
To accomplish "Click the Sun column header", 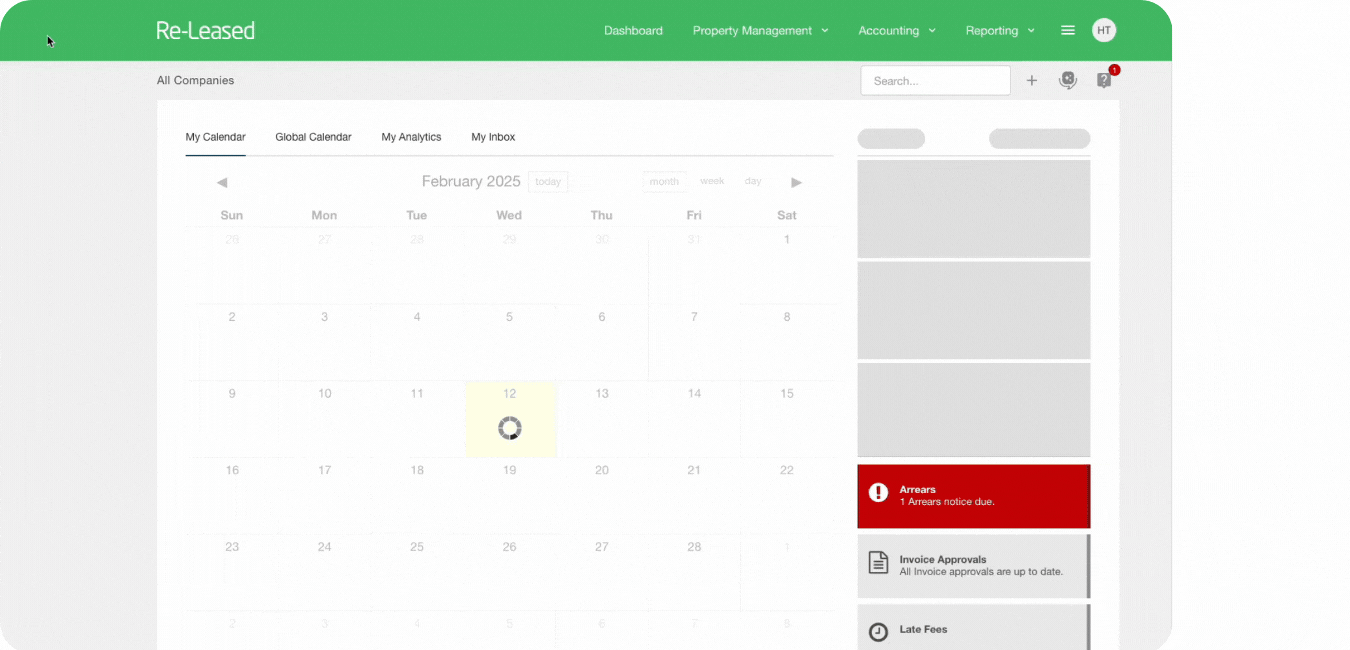I will coord(232,215).
